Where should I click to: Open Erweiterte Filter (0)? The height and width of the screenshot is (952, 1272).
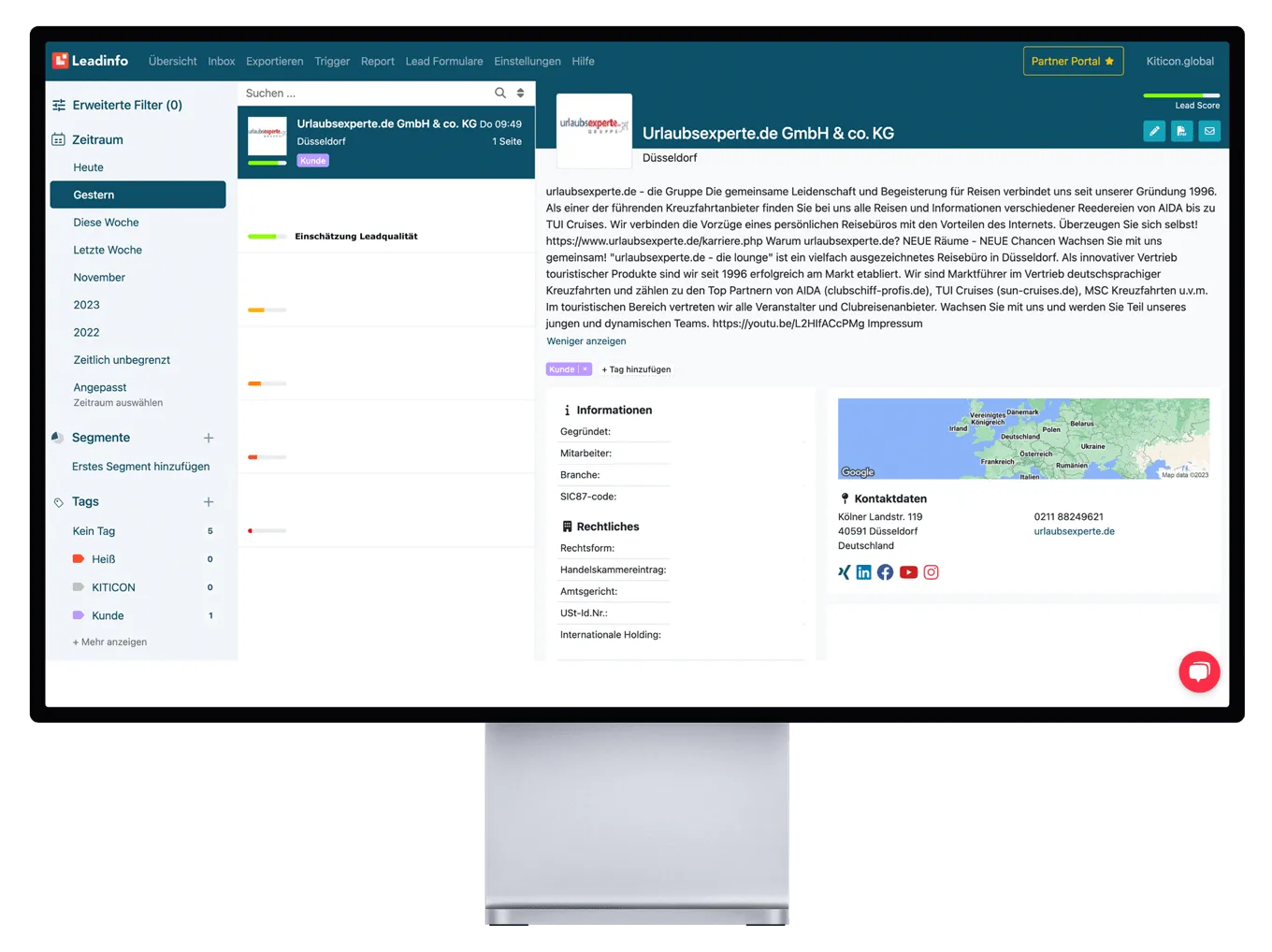point(127,105)
